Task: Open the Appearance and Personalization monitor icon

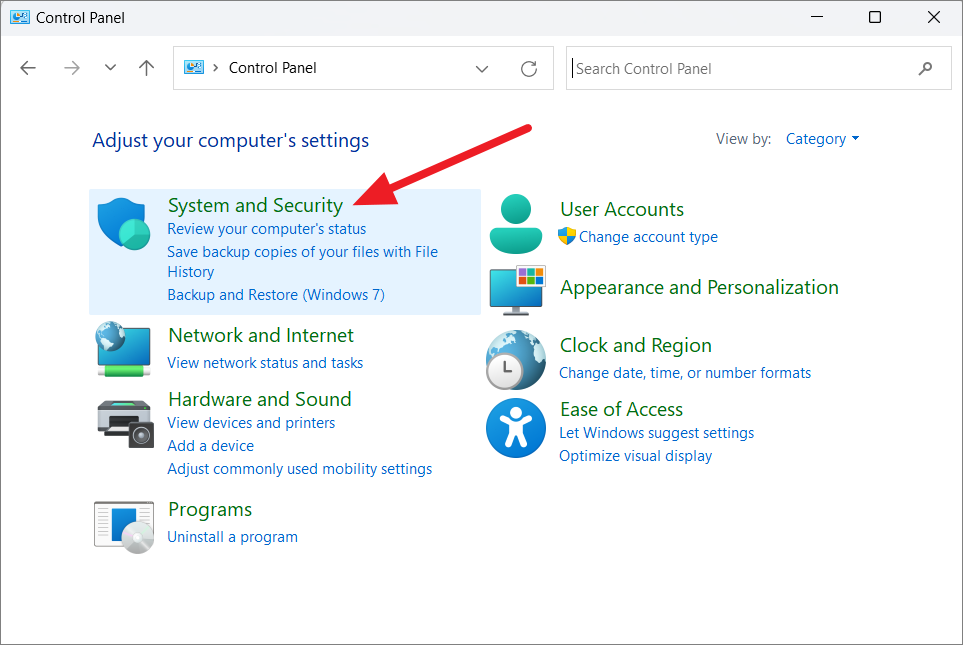Action: (516, 291)
